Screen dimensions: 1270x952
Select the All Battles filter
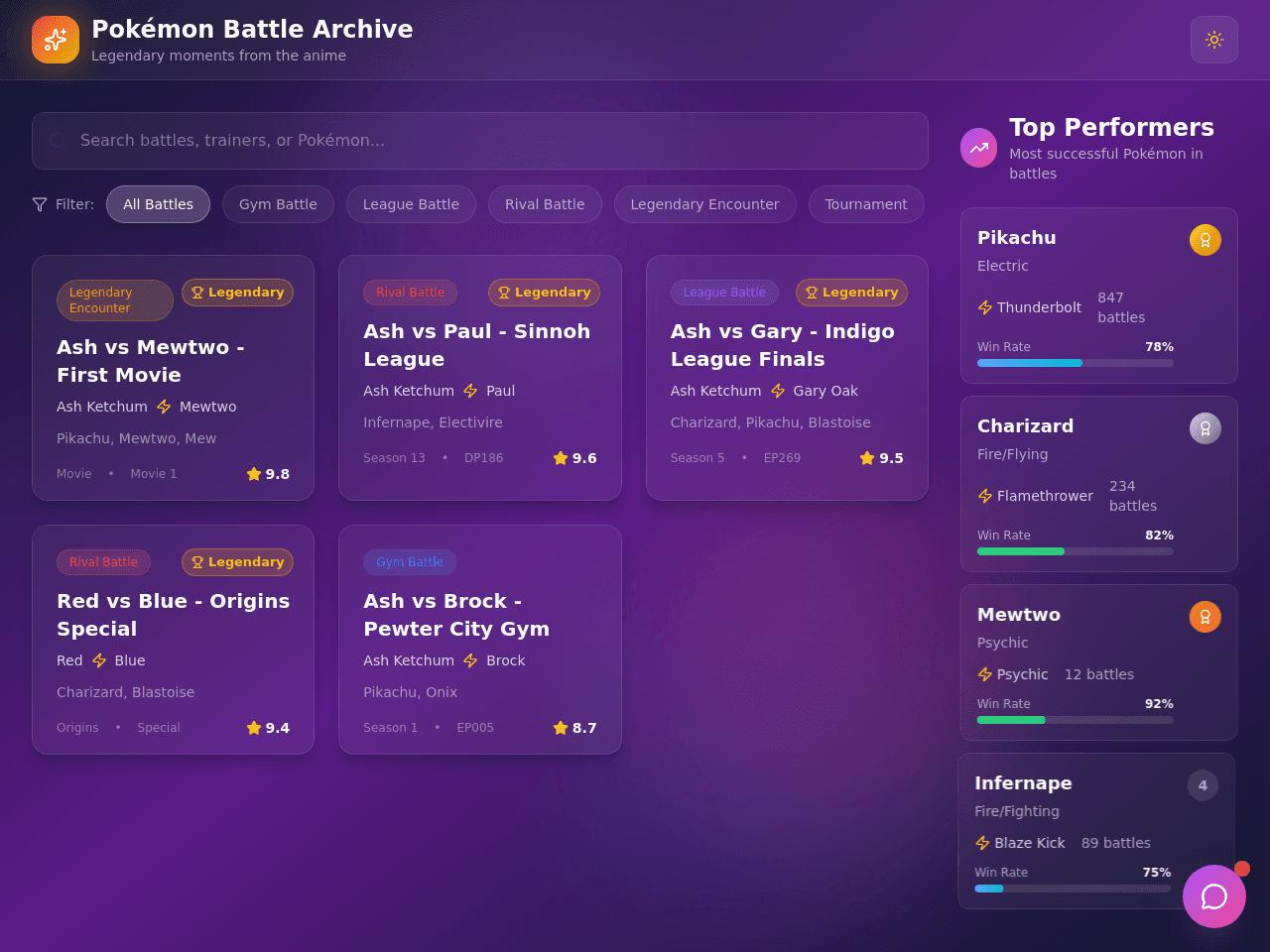(158, 204)
